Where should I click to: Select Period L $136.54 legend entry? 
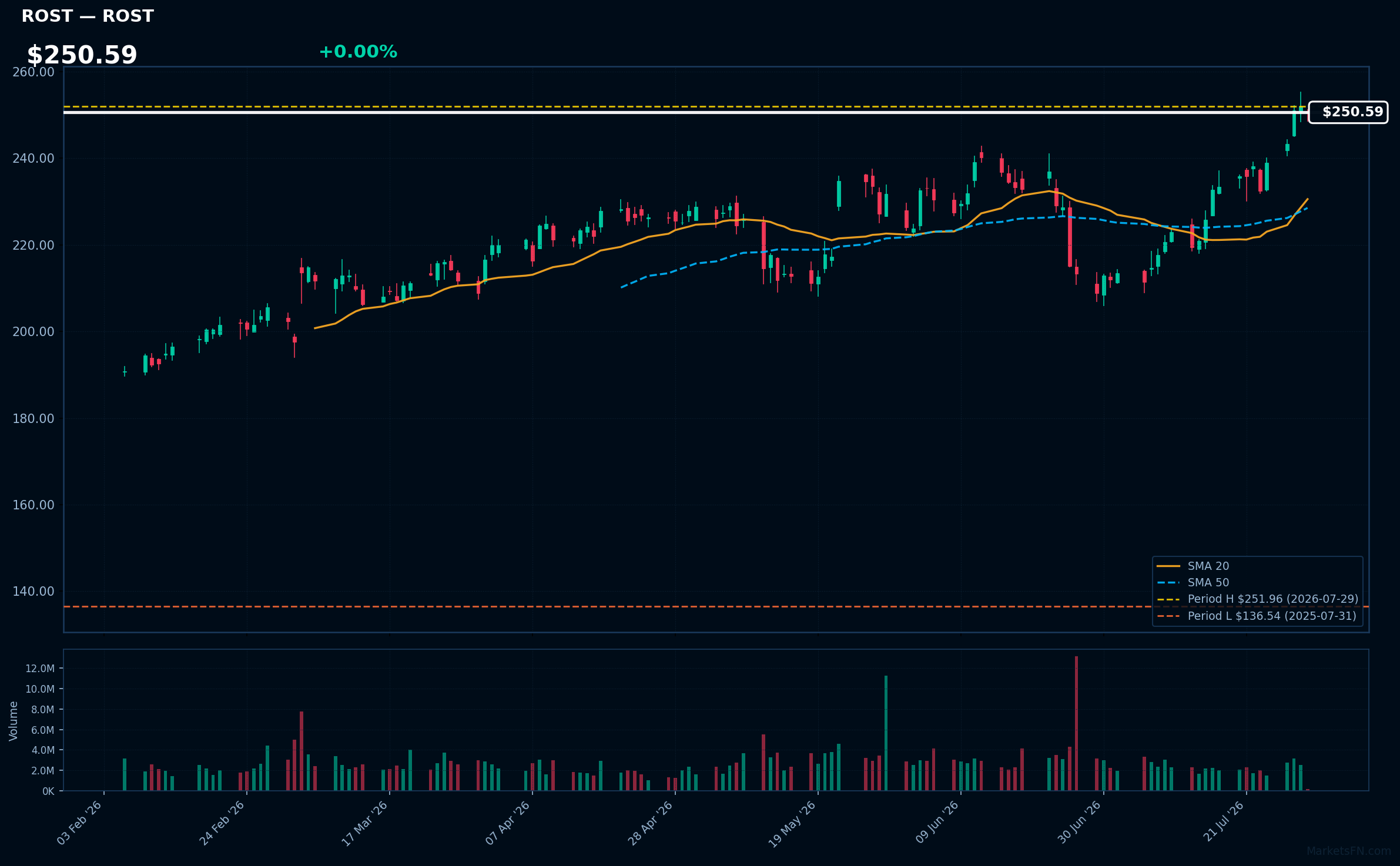(1257, 616)
